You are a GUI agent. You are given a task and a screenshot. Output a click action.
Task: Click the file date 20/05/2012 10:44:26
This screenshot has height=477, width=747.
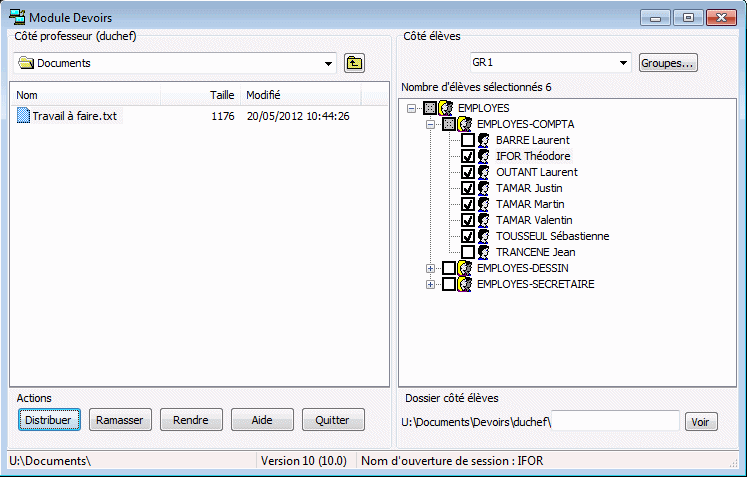click(298, 116)
